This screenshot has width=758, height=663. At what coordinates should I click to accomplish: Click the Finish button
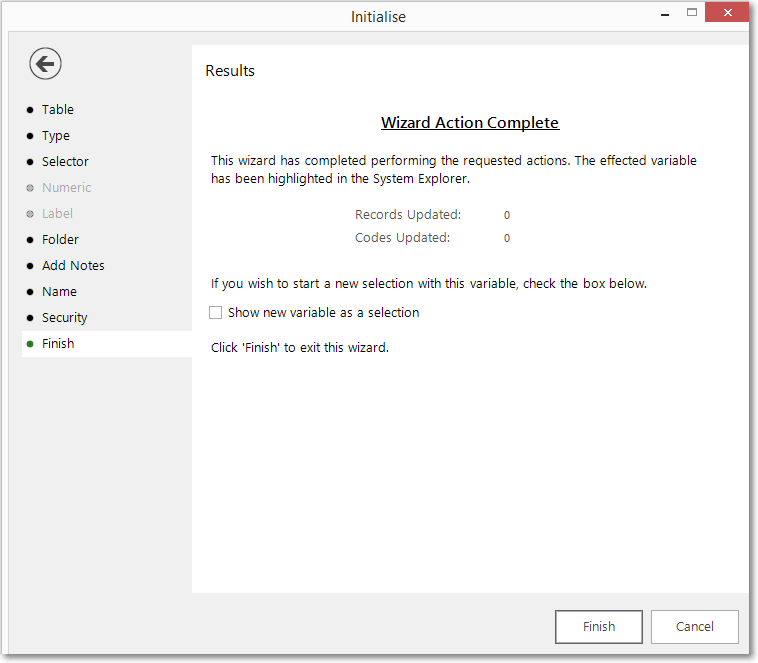(598, 626)
